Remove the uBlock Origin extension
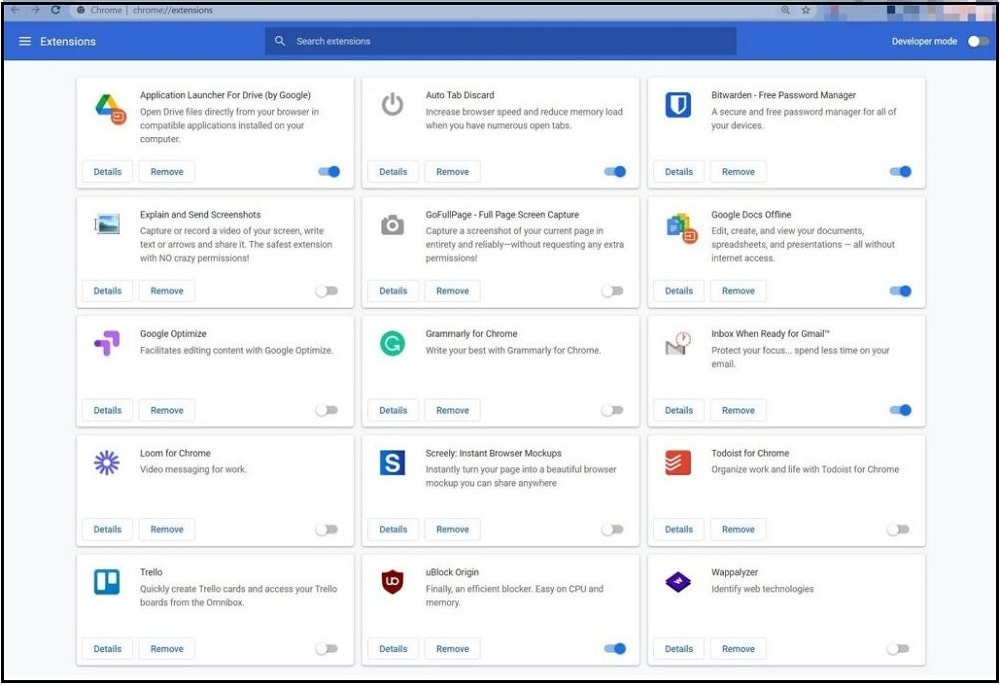Viewport: 1000px width, 685px height. pos(453,649)
